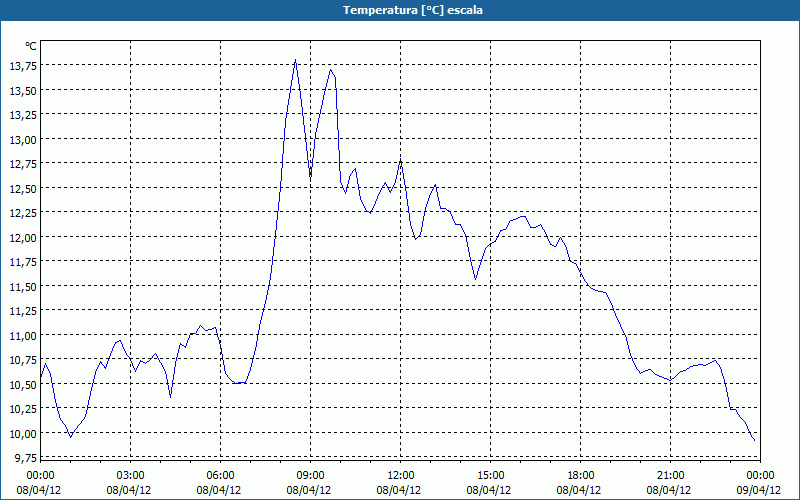
Task: Click the 11,75 y-axis label
Action: click(x=23, y=262)
